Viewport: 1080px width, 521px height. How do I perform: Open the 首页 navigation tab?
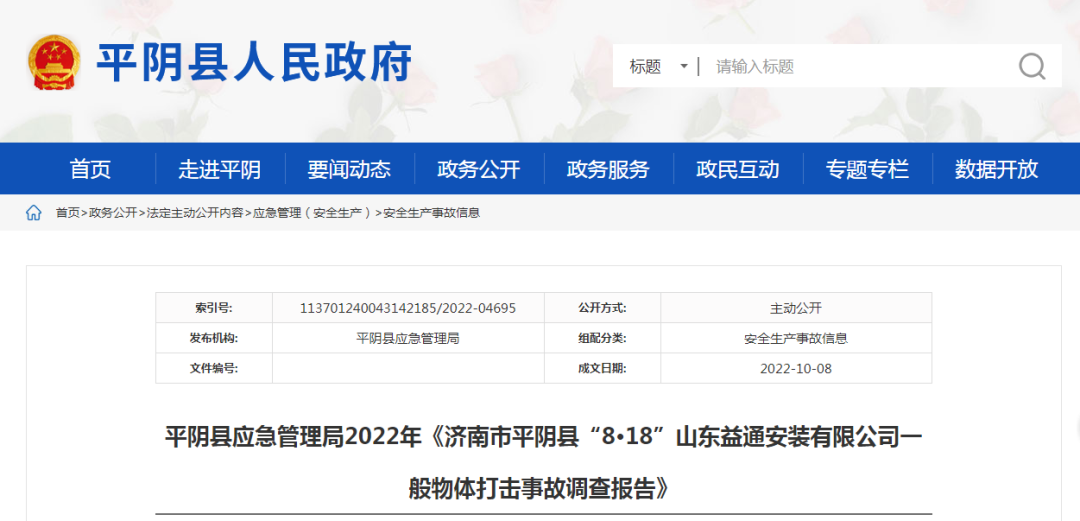pyautogui.click(x=90, y=169)
